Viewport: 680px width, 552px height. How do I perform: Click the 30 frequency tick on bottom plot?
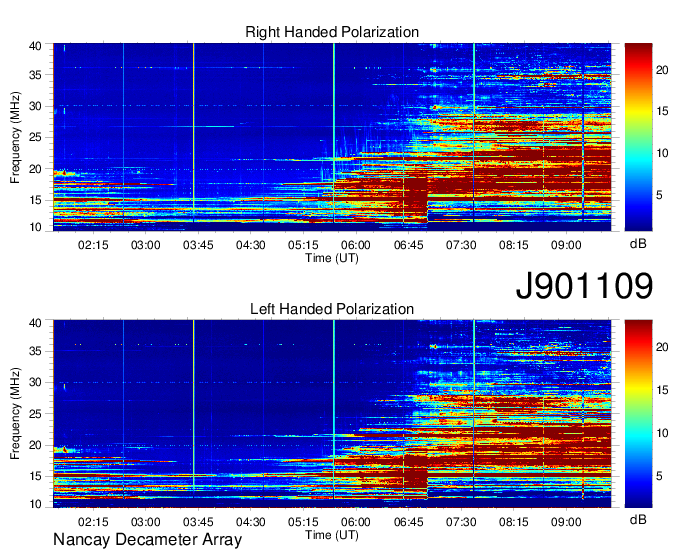click(35, 382)
